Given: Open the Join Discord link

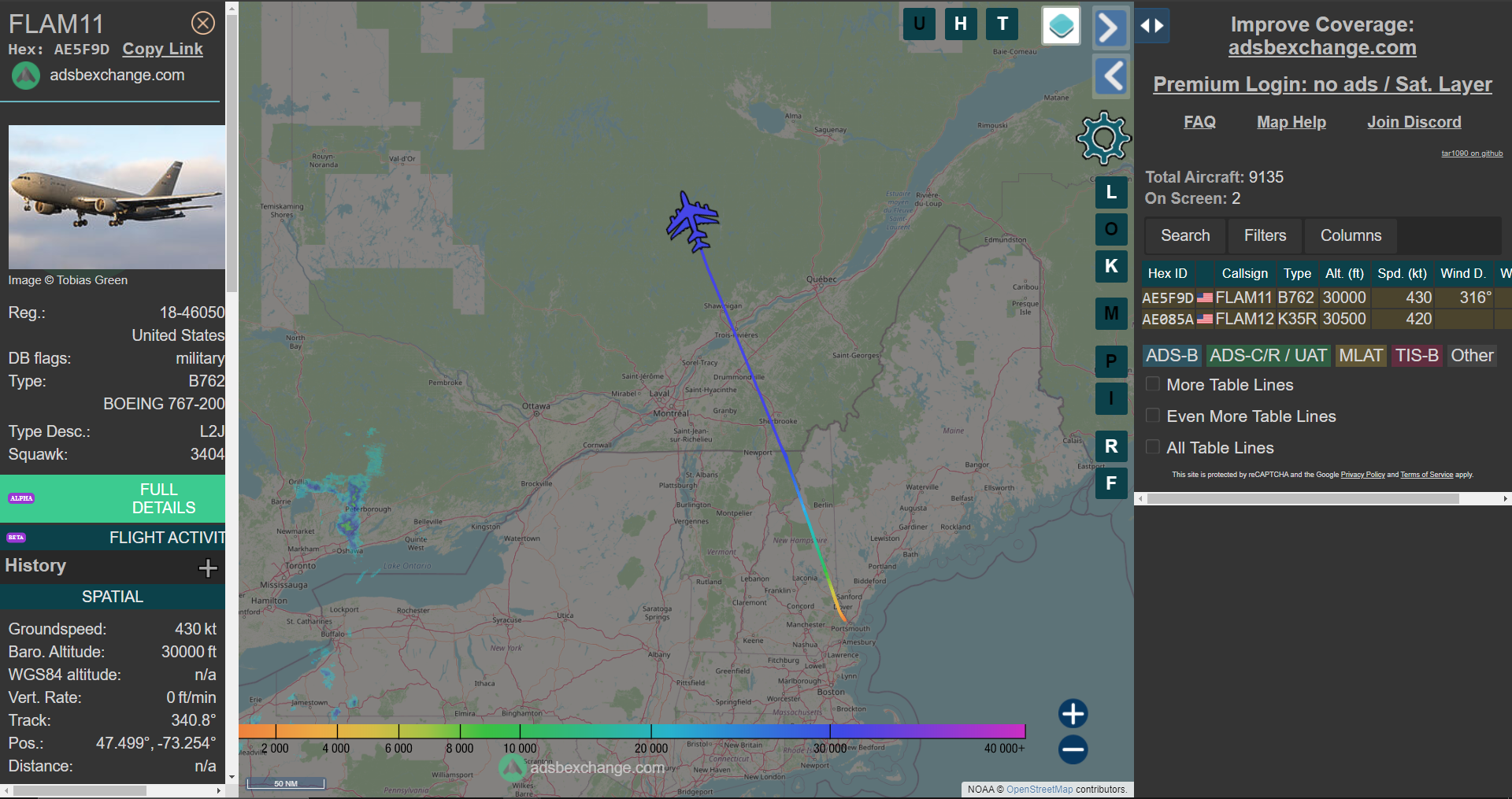Looking at the screenshot, I should [x=1414, y=122].
